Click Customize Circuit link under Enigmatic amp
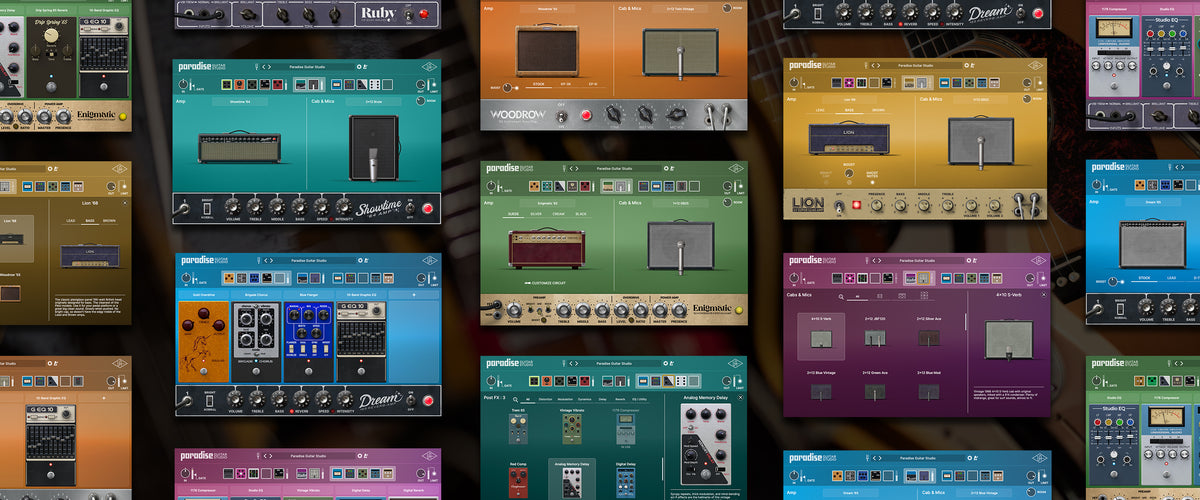Image resolution: width=1200 pixels, height=500 pixels. click(x=545, y=283)
